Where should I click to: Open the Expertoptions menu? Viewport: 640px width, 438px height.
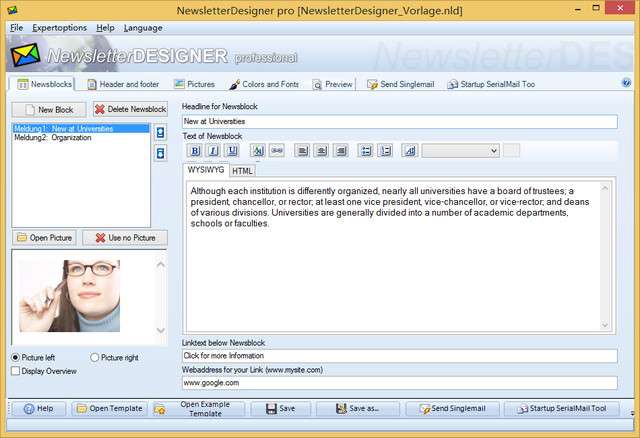point(60,28)
